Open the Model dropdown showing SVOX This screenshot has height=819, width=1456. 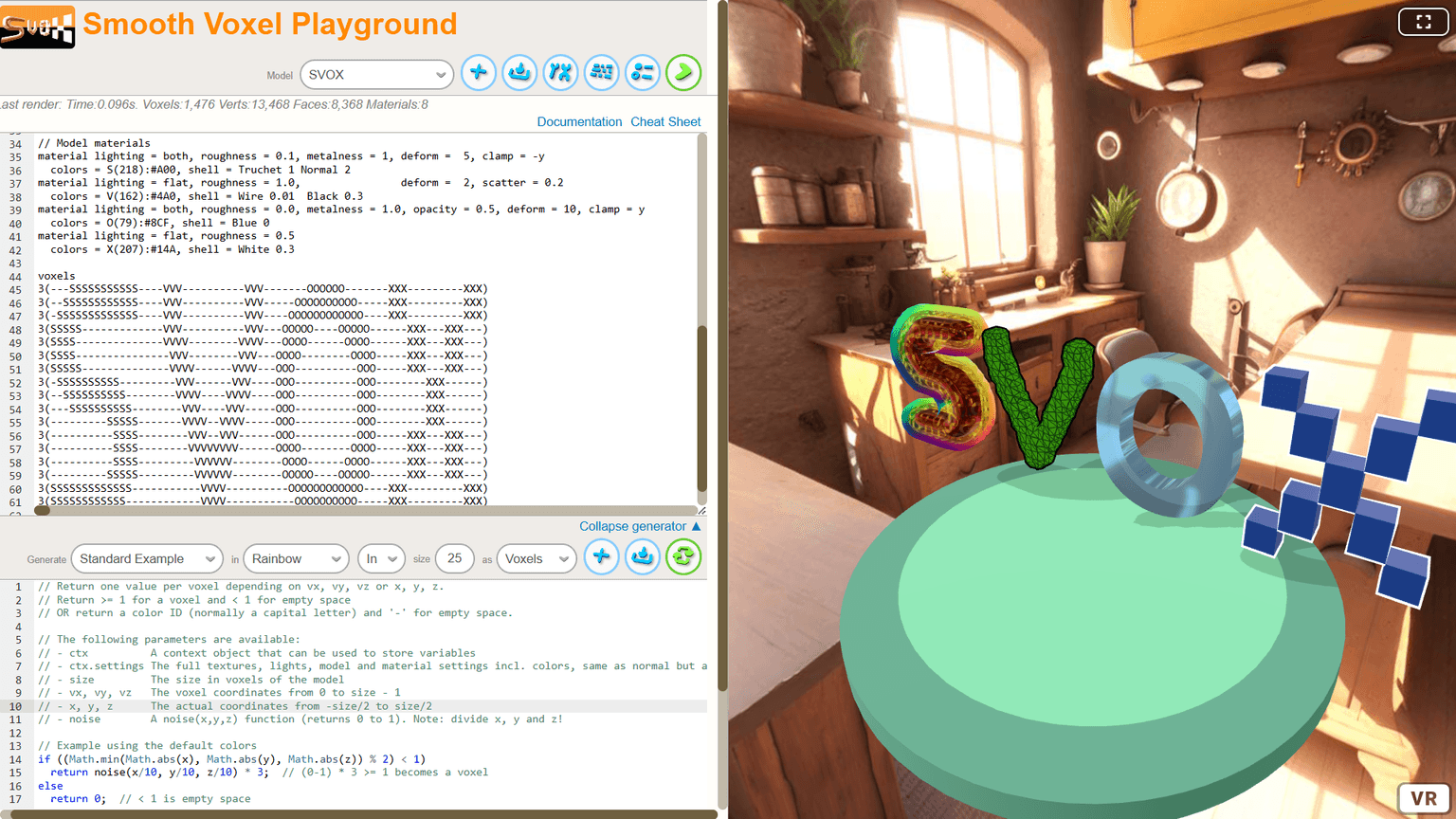coord(376,74)
